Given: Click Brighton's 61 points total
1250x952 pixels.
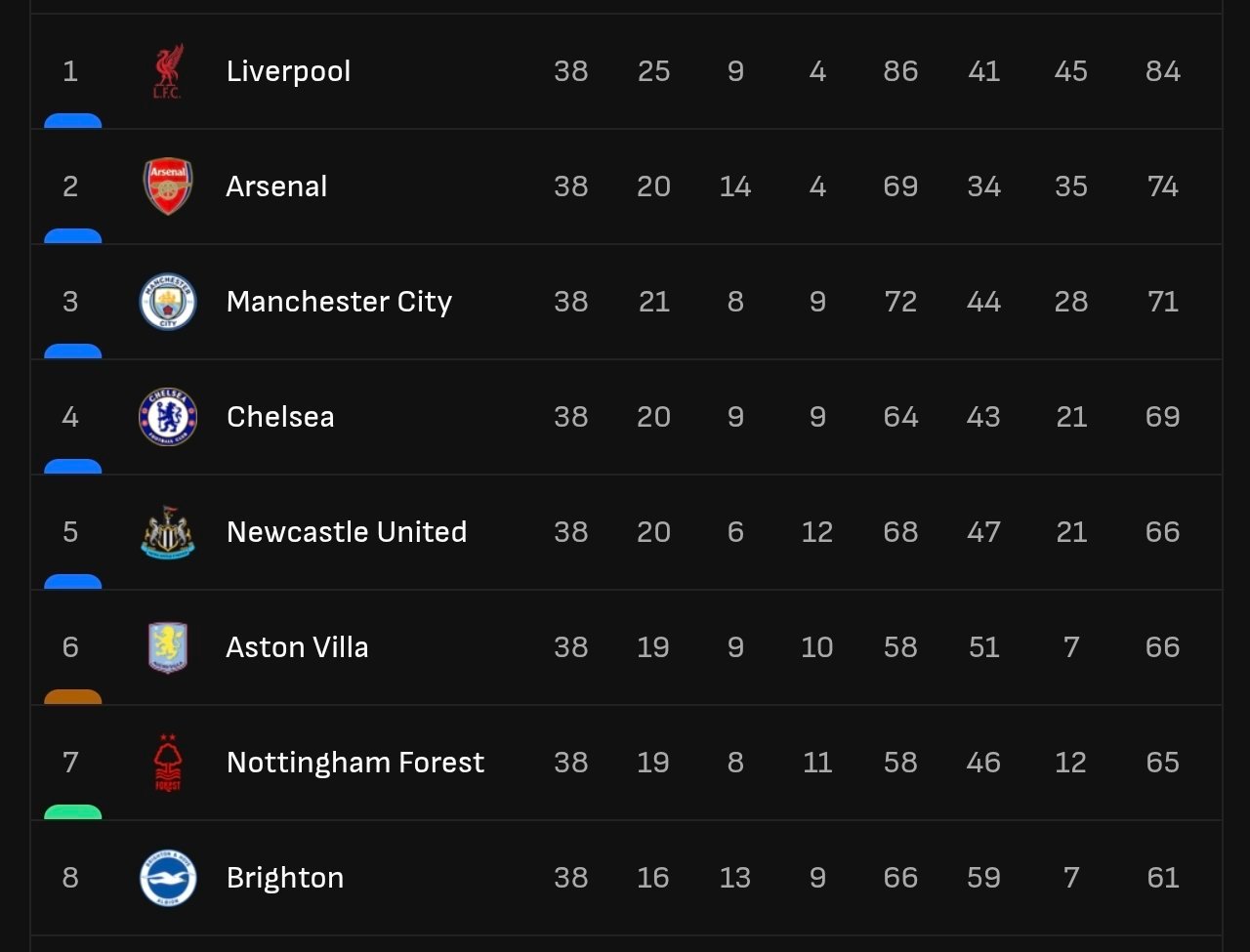Looking at the screenshot, I should [1163, 878].
